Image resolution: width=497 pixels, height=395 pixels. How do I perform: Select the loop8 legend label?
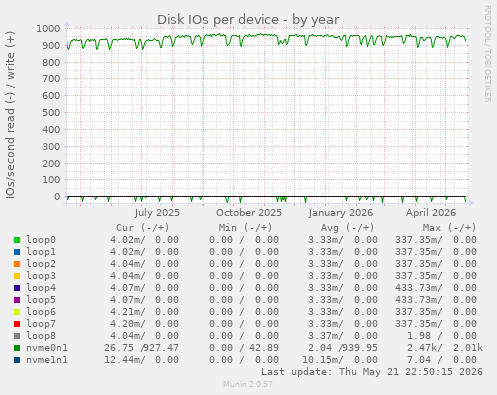click(x=41, y=336)
